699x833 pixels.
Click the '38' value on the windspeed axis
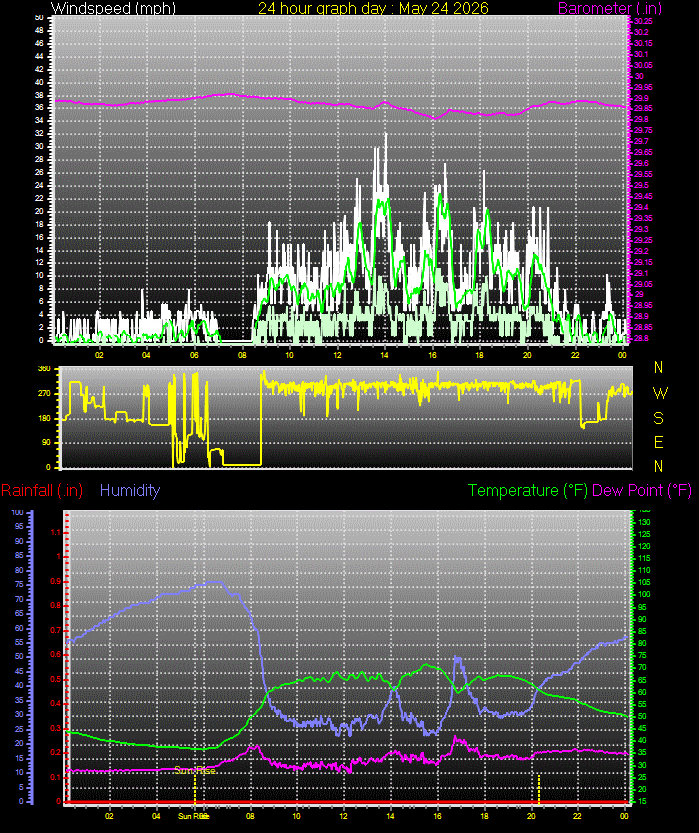point(39,95)
